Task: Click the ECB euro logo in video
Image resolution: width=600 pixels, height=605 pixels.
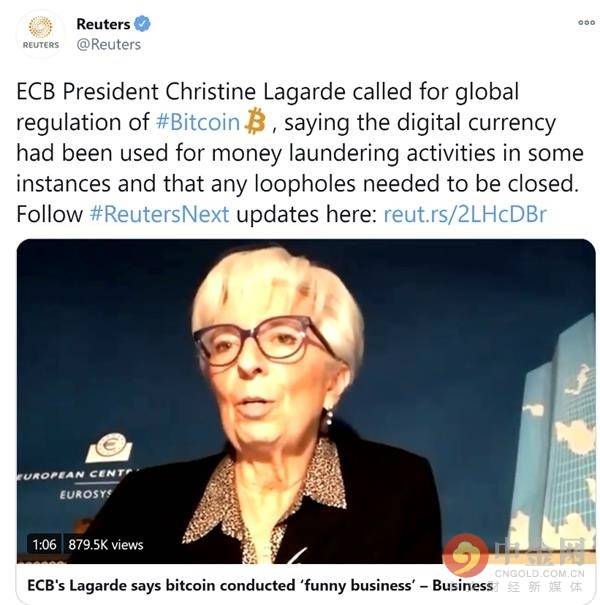Action: point(109,448)
